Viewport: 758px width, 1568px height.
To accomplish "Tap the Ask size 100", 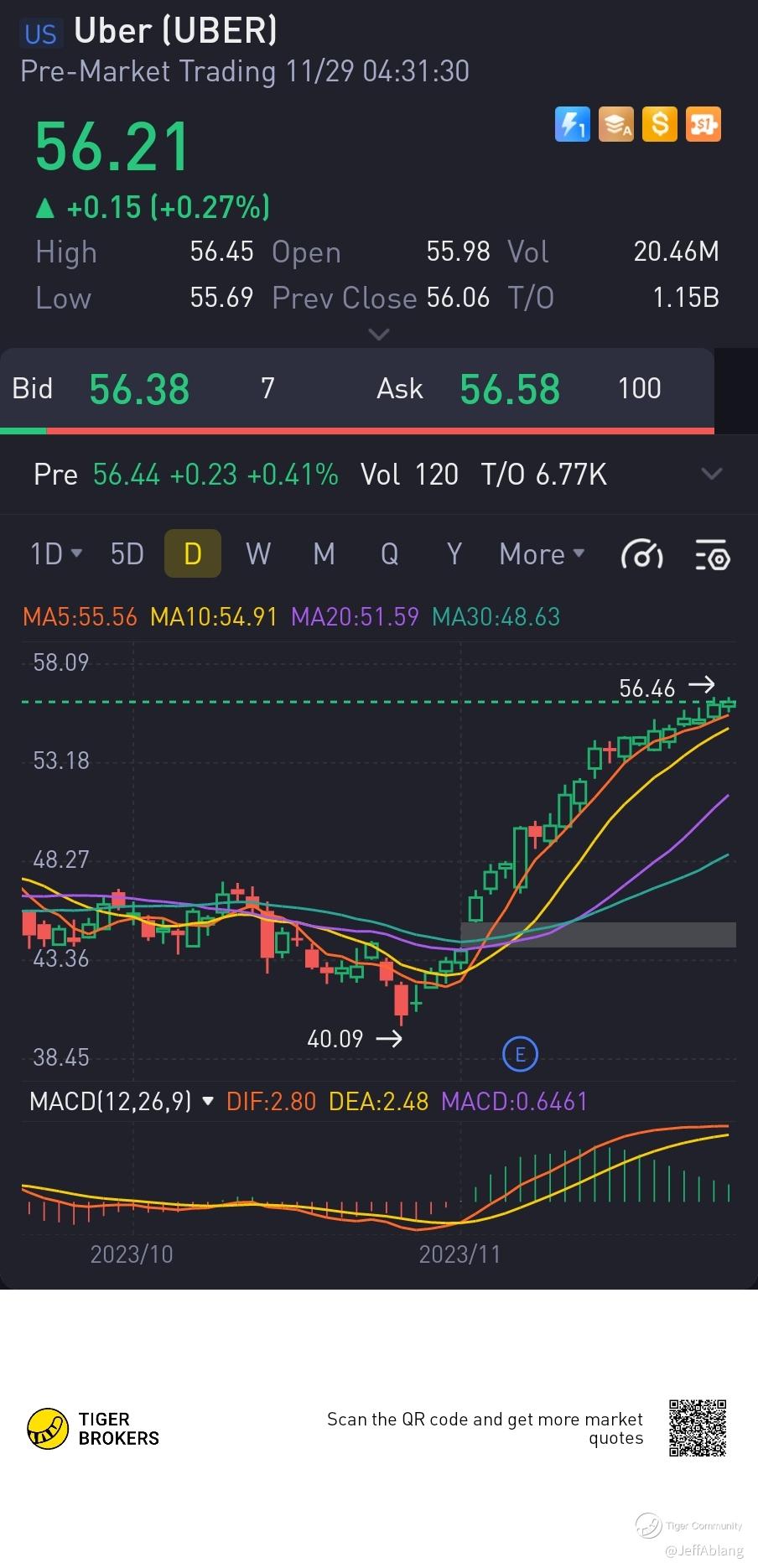I will click(x=639, y=389).
